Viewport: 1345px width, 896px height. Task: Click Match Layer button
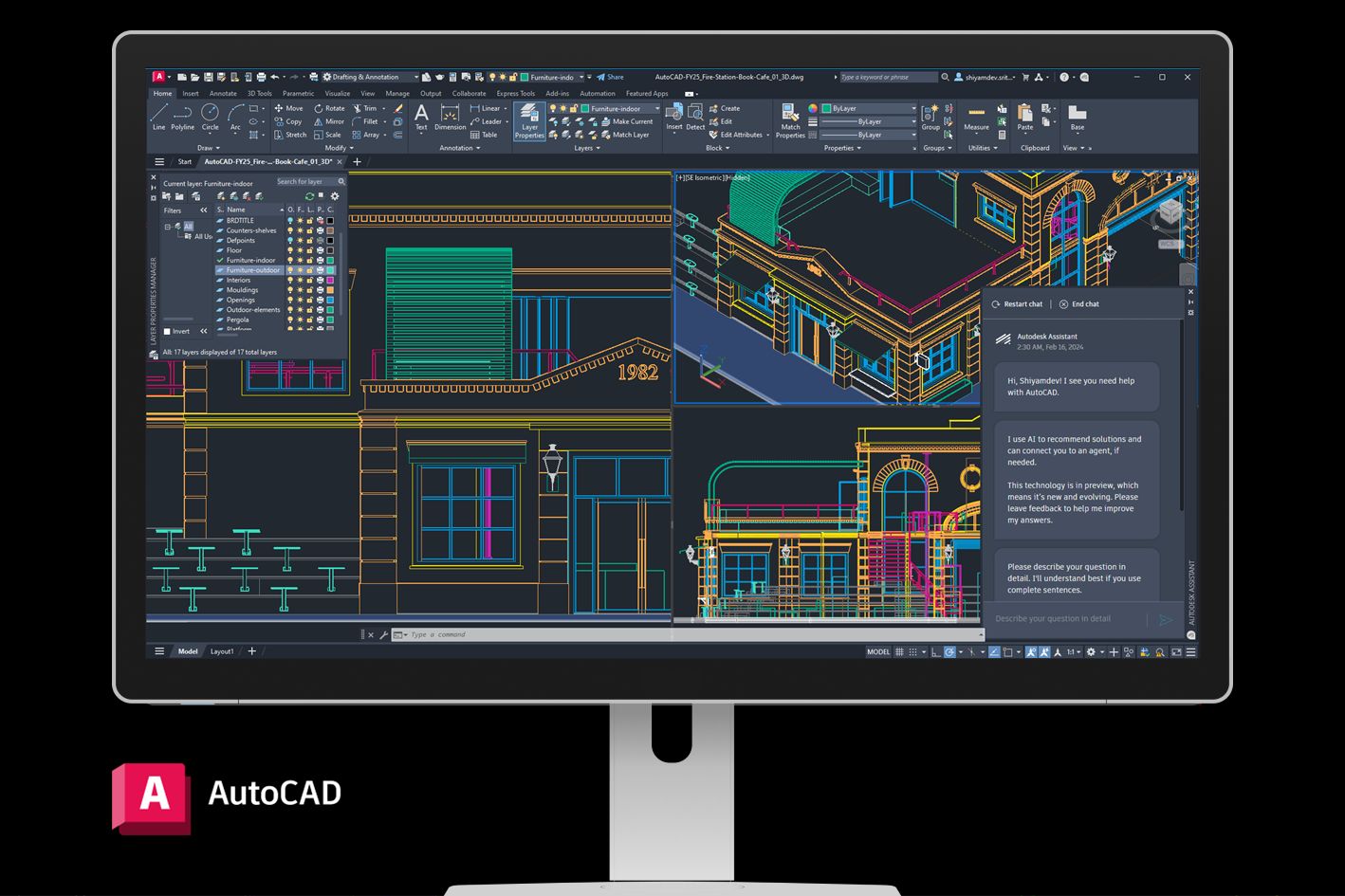[625, 135]
